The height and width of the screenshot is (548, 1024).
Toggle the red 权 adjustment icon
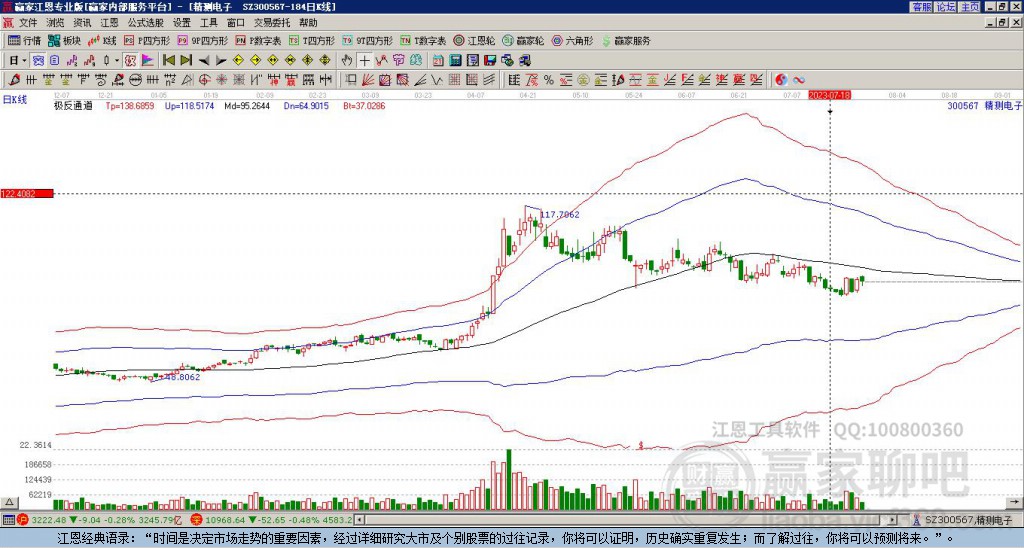[x=130, y=61]
